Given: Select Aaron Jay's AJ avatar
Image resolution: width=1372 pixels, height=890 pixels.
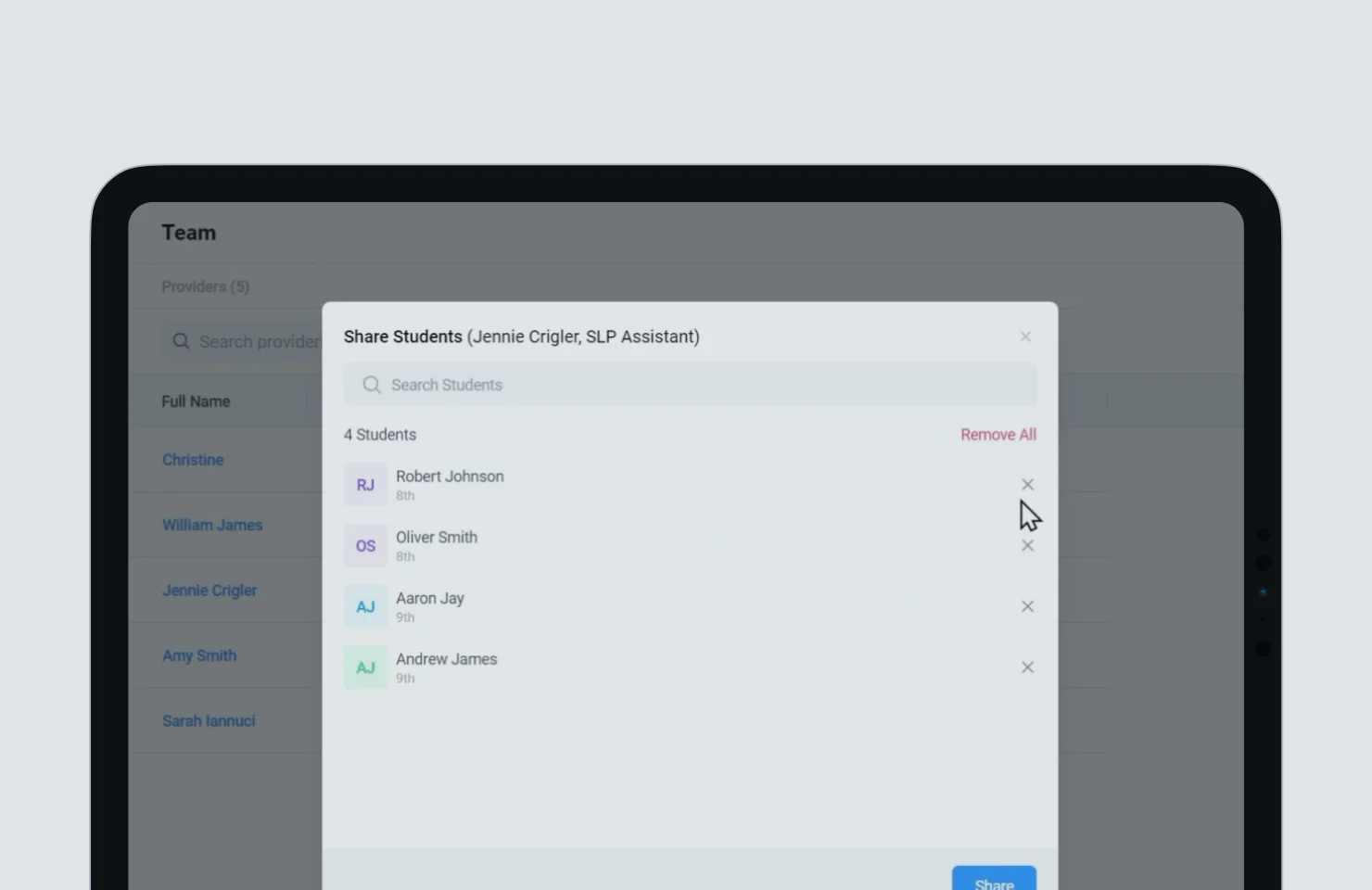Looking at the screenshot, I should (365, 606).
